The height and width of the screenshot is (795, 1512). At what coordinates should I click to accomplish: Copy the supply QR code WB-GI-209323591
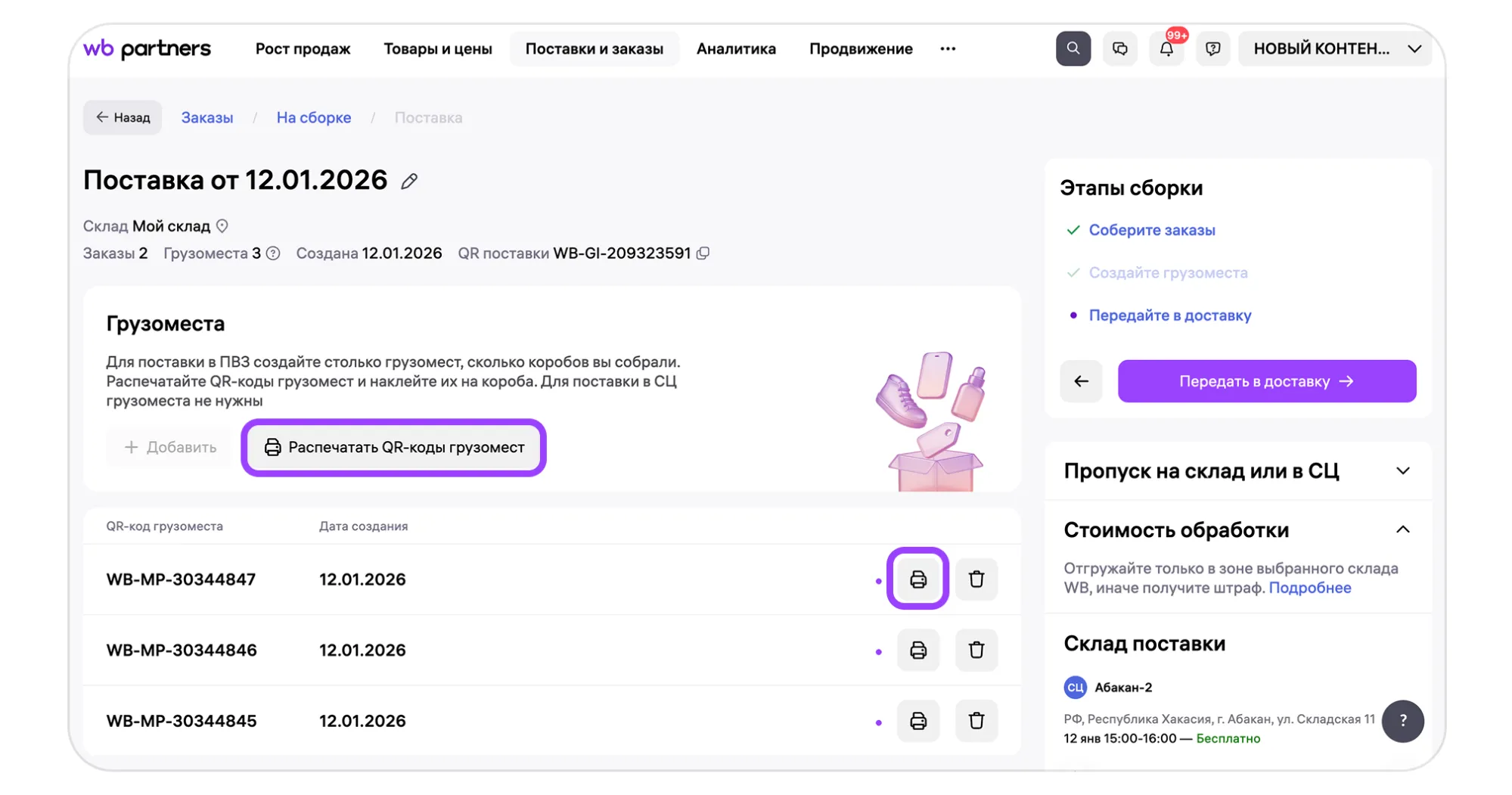point(703,253)
